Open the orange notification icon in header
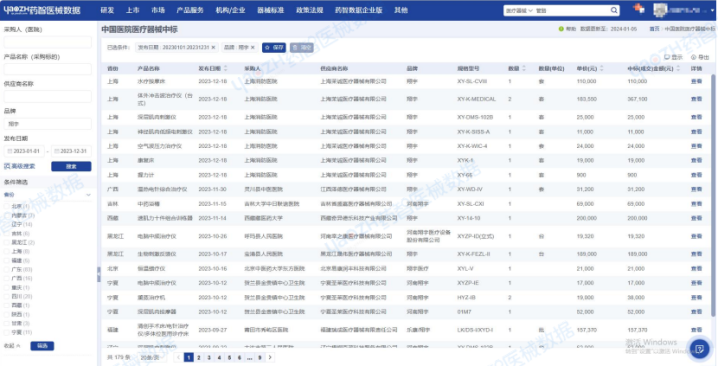The image size is (718, 366). (x=638, y=9)
